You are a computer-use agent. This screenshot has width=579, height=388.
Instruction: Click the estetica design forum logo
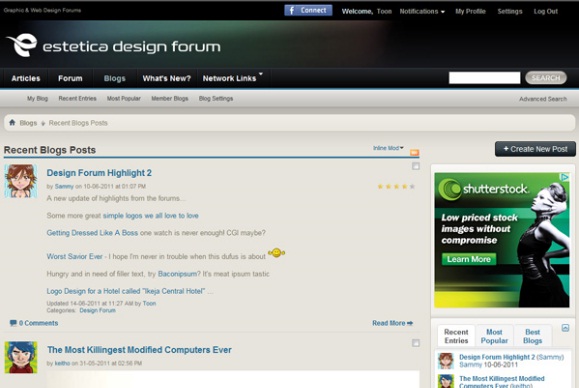[113, 45]
